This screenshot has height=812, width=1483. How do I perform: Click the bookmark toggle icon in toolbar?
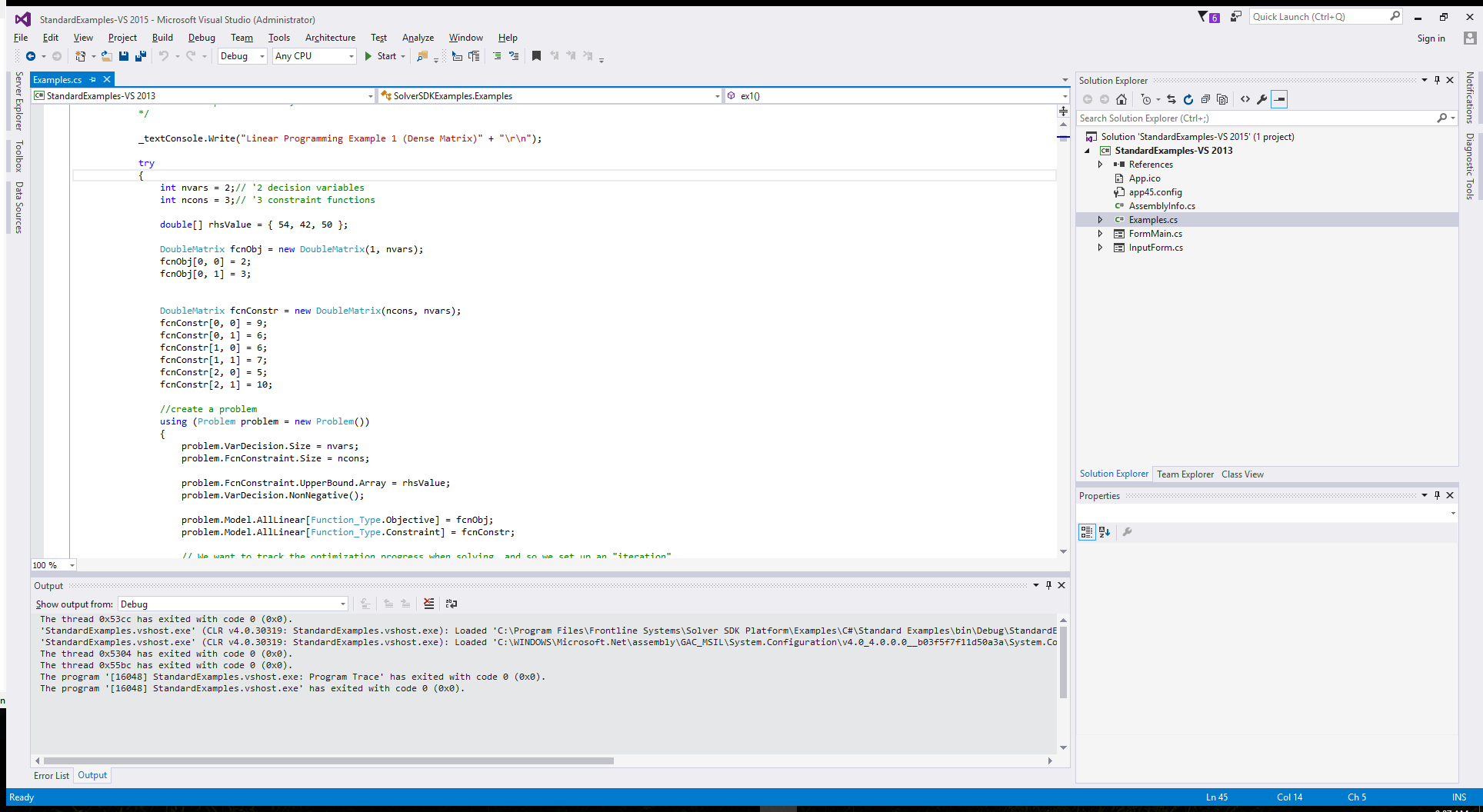tap(536, 56)
